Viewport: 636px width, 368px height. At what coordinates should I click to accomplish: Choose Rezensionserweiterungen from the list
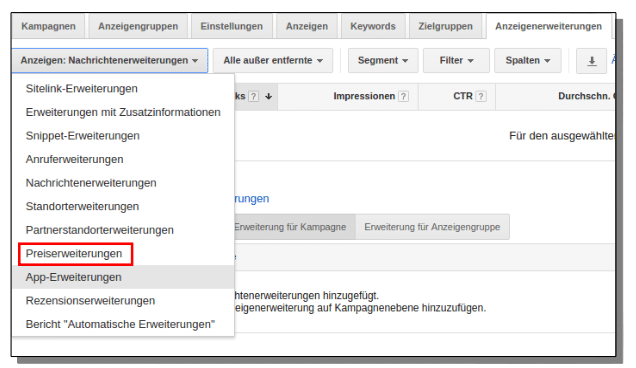[123, 301]
